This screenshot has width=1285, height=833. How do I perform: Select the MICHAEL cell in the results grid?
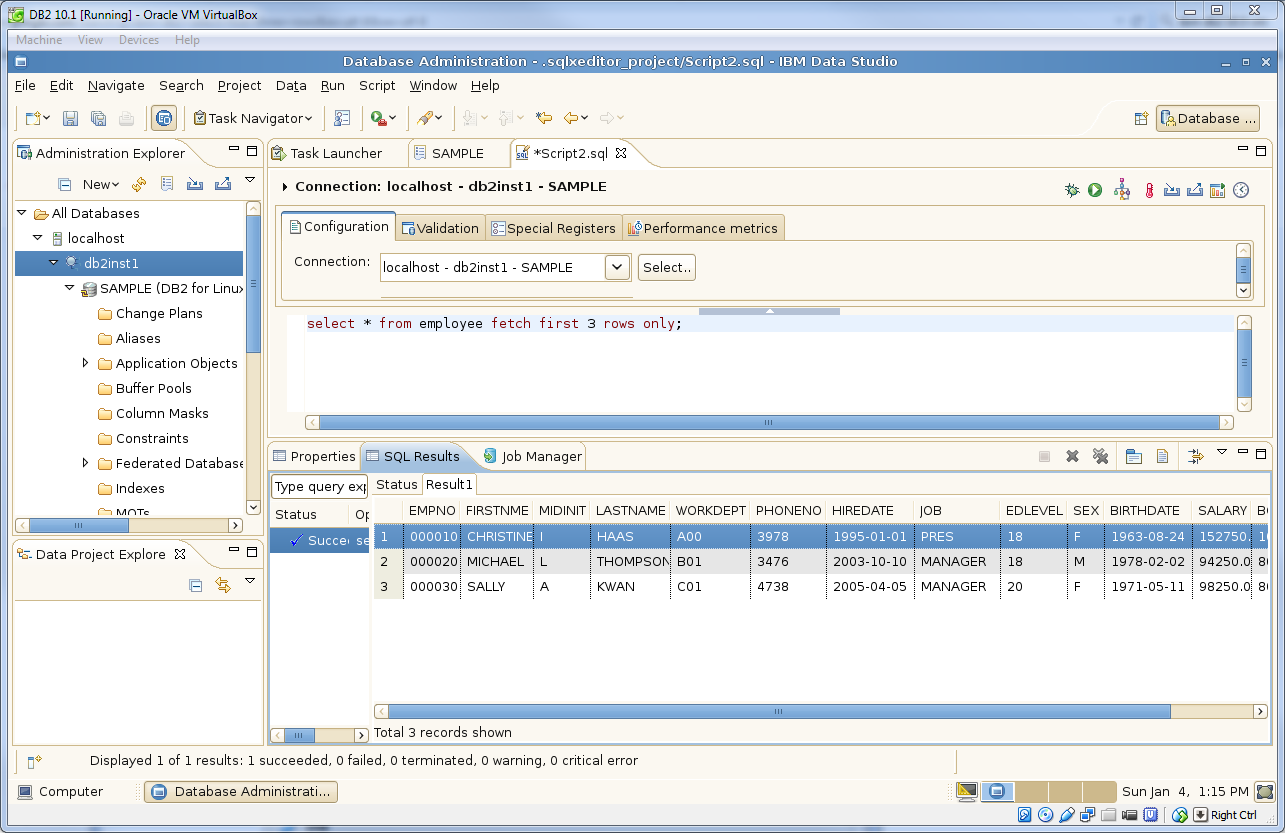click(495, 561)
